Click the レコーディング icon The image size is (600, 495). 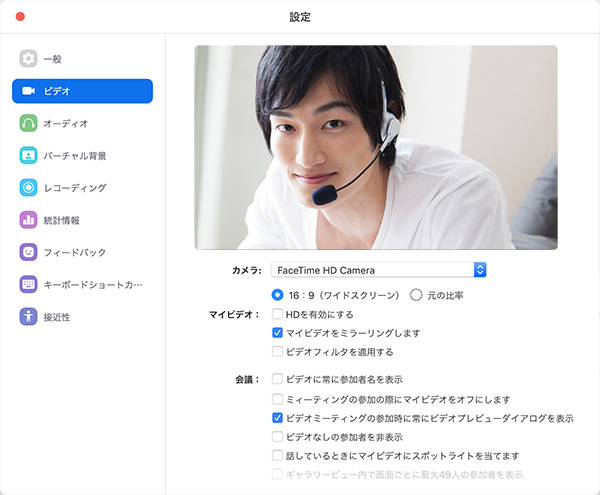(29, 187)
